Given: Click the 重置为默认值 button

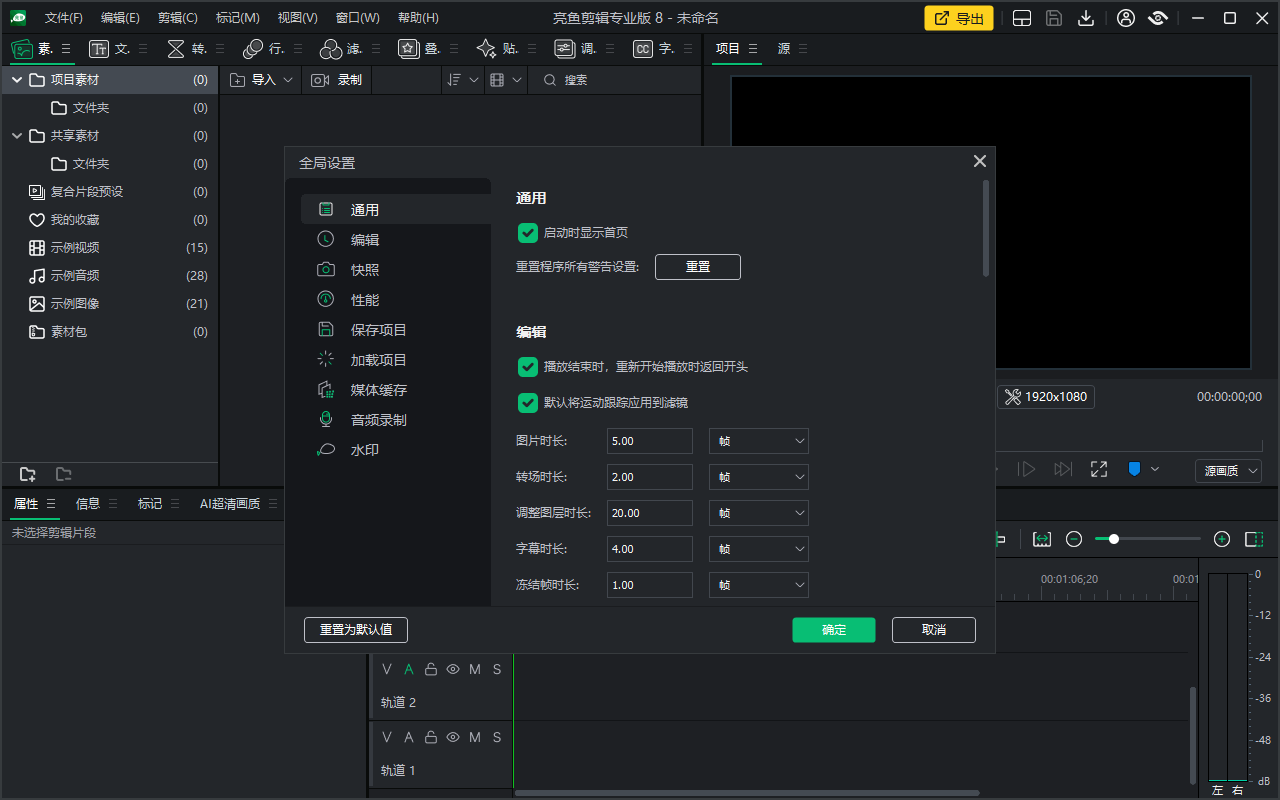Looking at the screenshot, I should coord(356,630).
